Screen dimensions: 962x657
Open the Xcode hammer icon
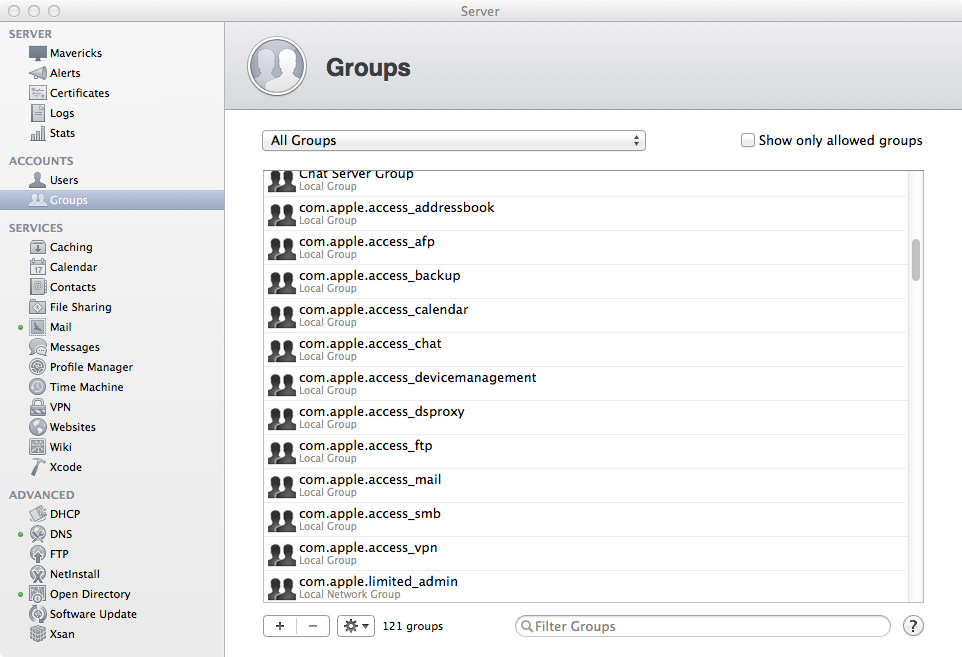[x=37, y=467]
